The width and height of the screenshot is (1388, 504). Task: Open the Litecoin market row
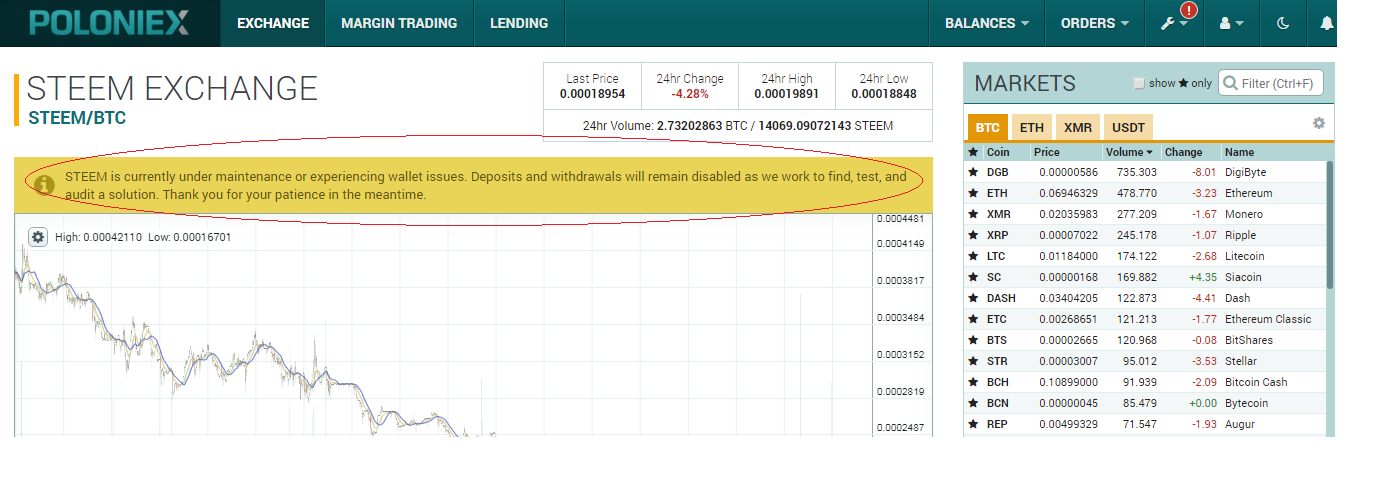tap(1145, 256)
